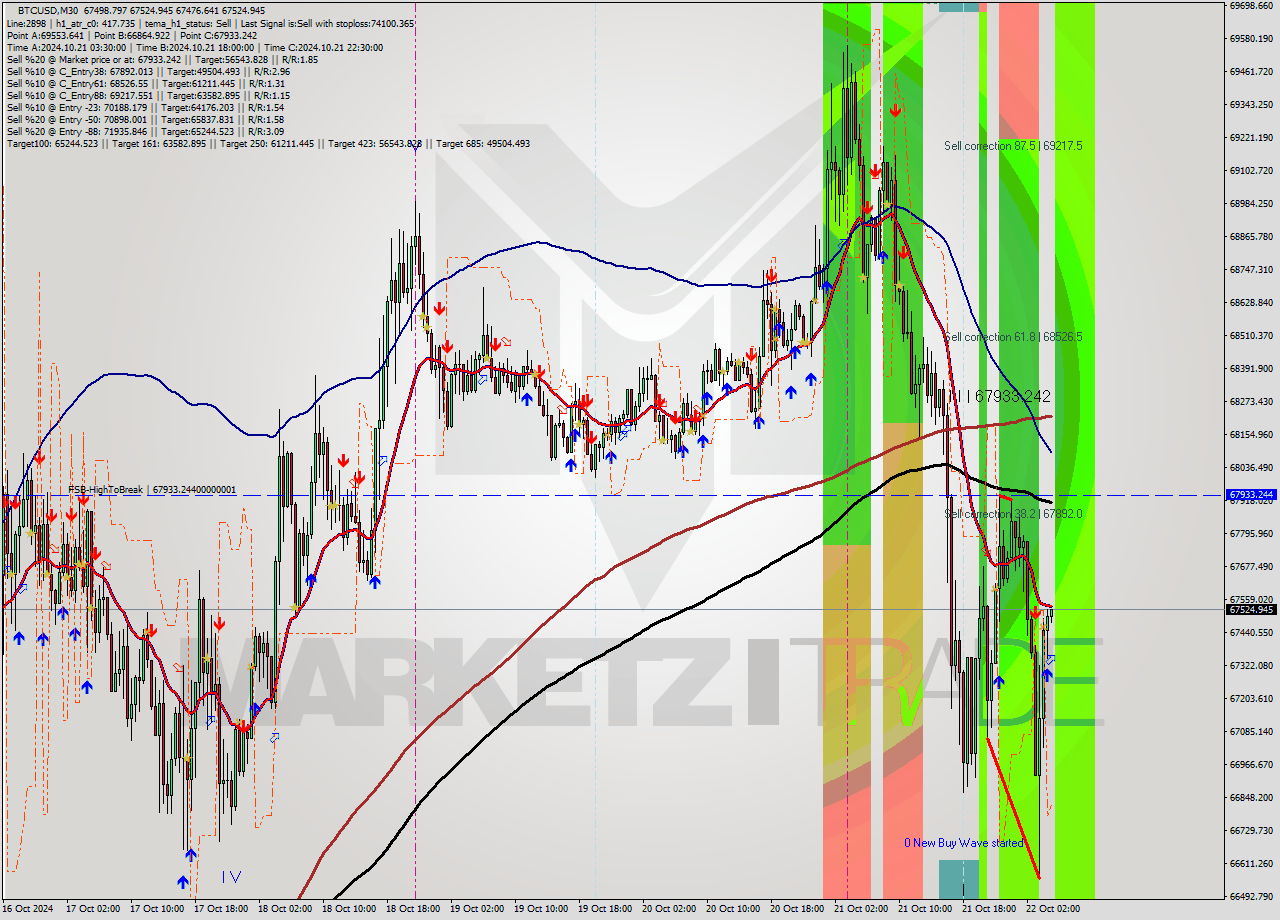Select the '16 Oct 2024' date label

[x=29, y=909]
